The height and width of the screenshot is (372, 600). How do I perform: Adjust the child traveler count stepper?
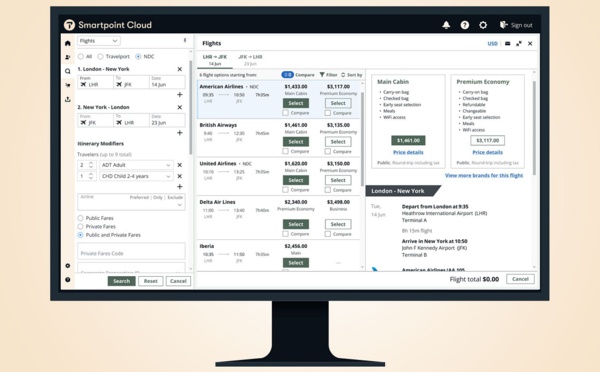tap(91, 176)
